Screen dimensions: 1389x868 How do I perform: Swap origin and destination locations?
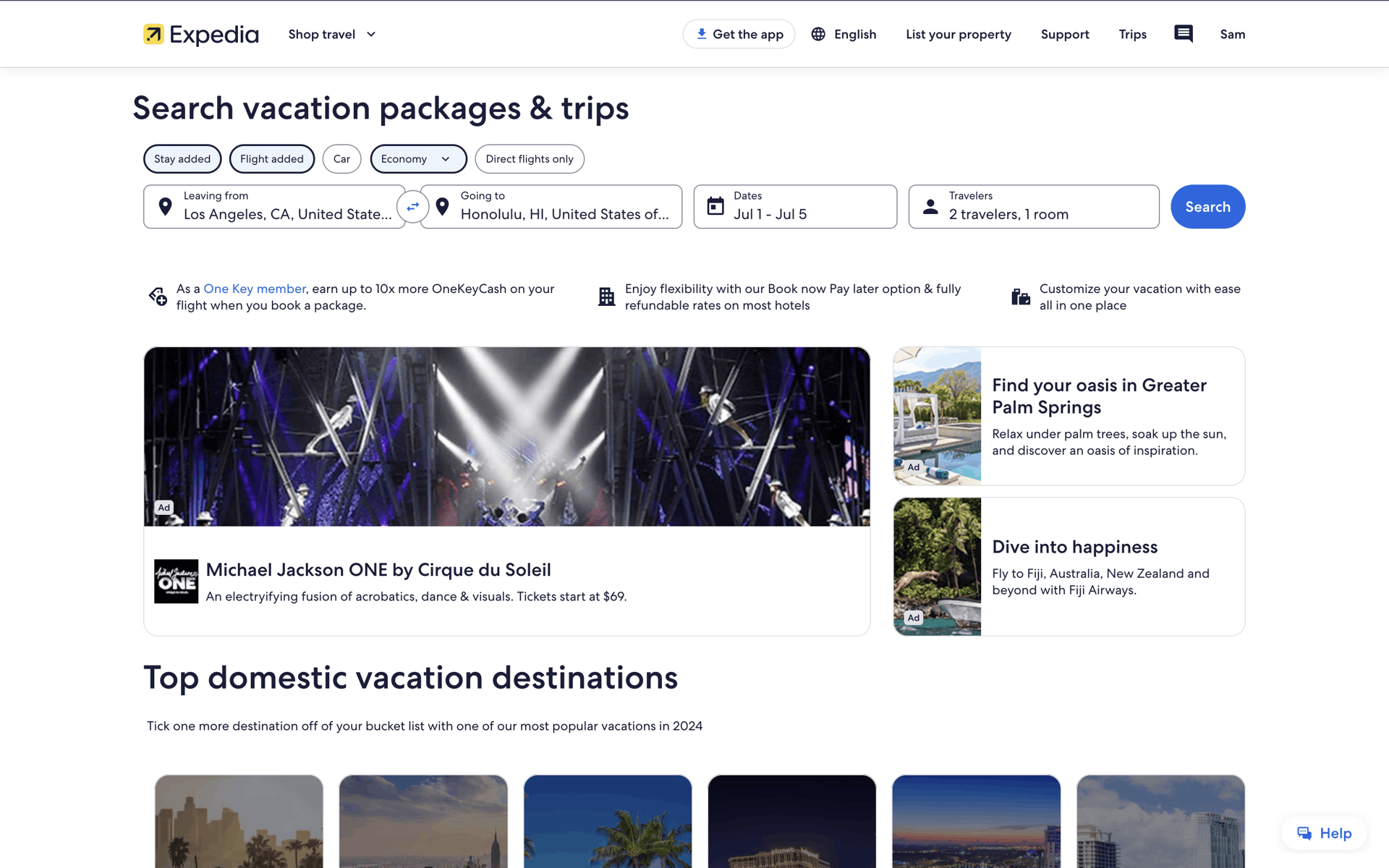[412, 207]
